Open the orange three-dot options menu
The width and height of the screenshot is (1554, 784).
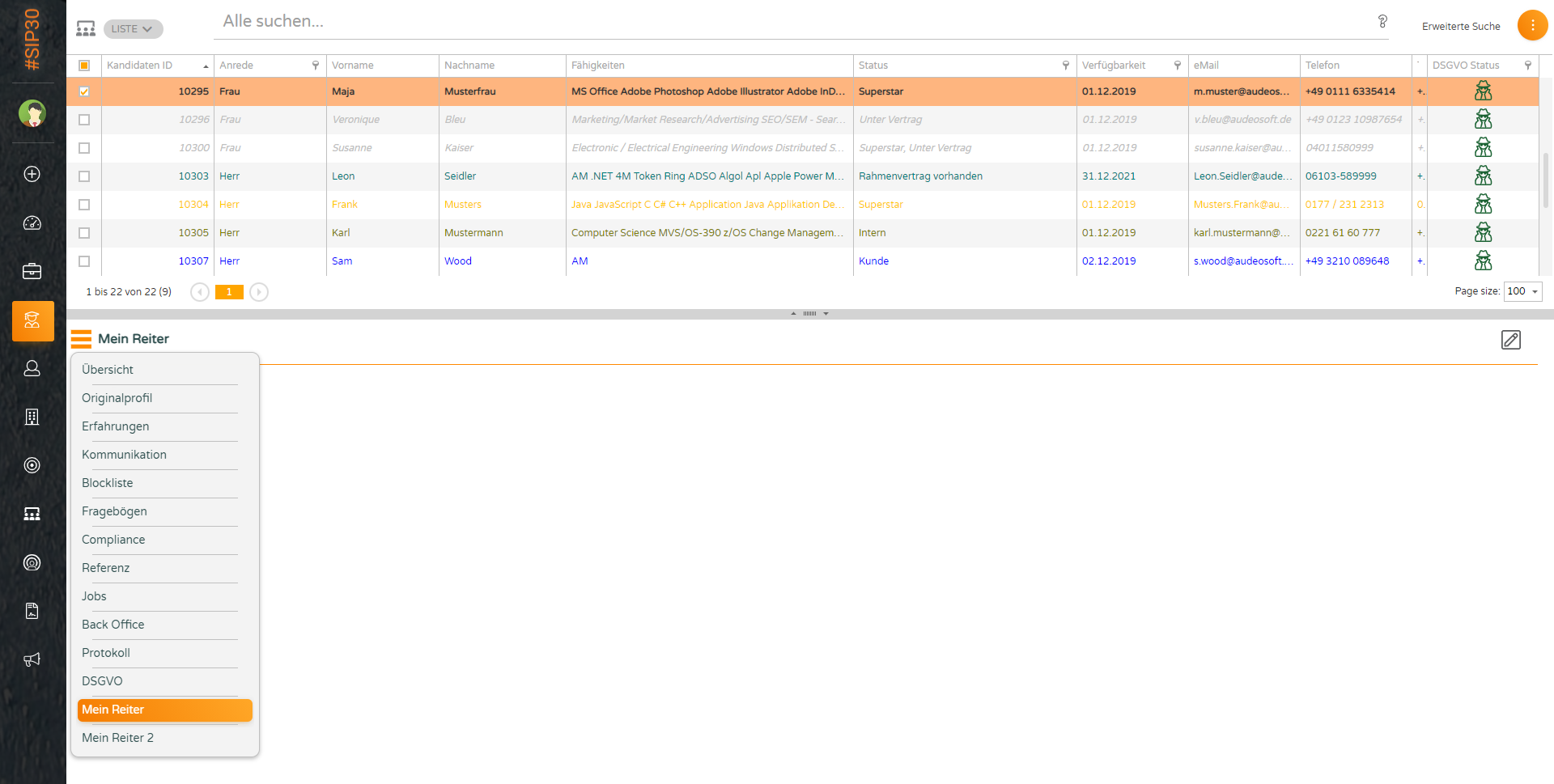(x=1532, y=25)
